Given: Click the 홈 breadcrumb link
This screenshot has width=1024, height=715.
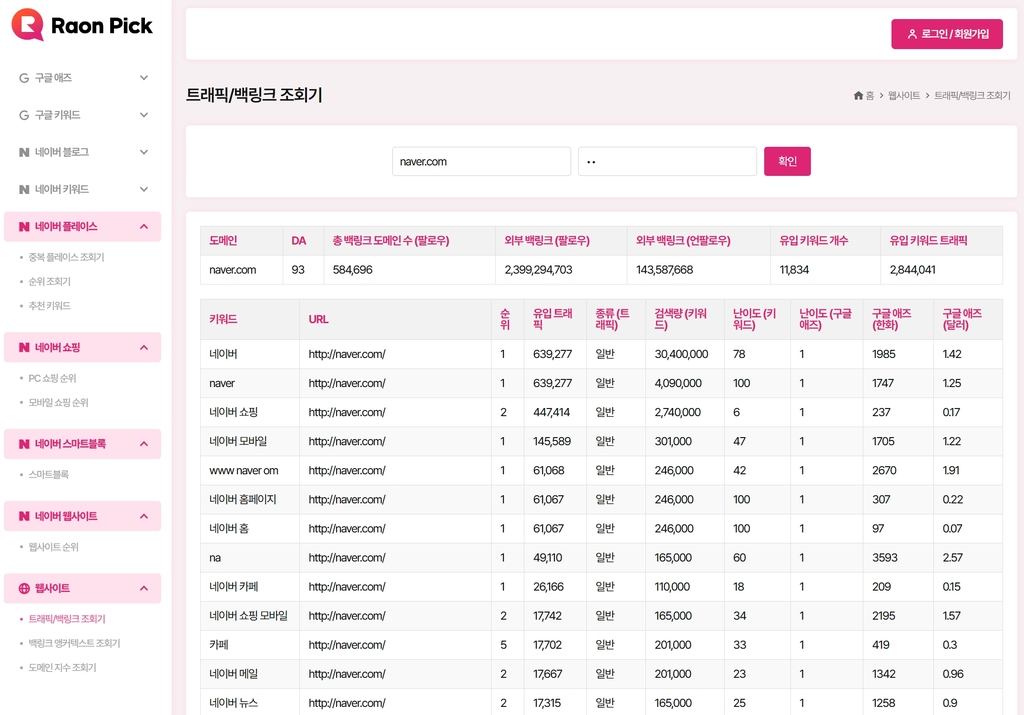Looking at the screenshot, I should click(x=870, y=95).
